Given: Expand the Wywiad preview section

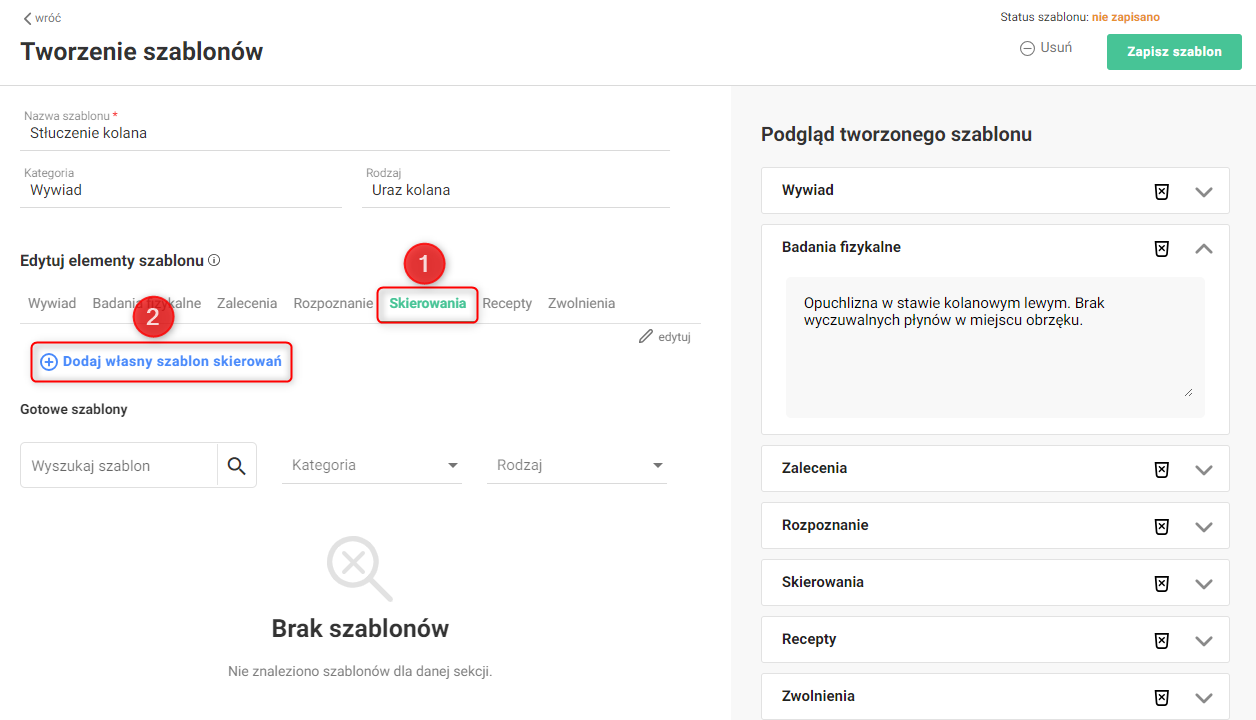Looking at the screenshot, I should (1204, 191).
